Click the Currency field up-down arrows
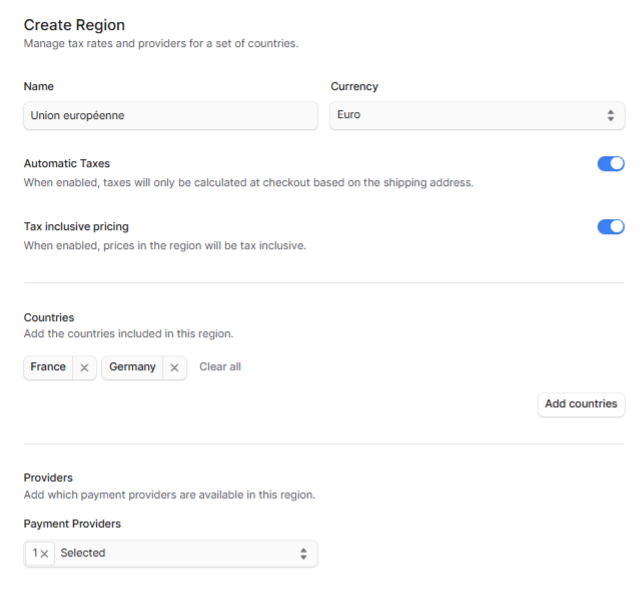The image size is (644, 592). [611, 115]
